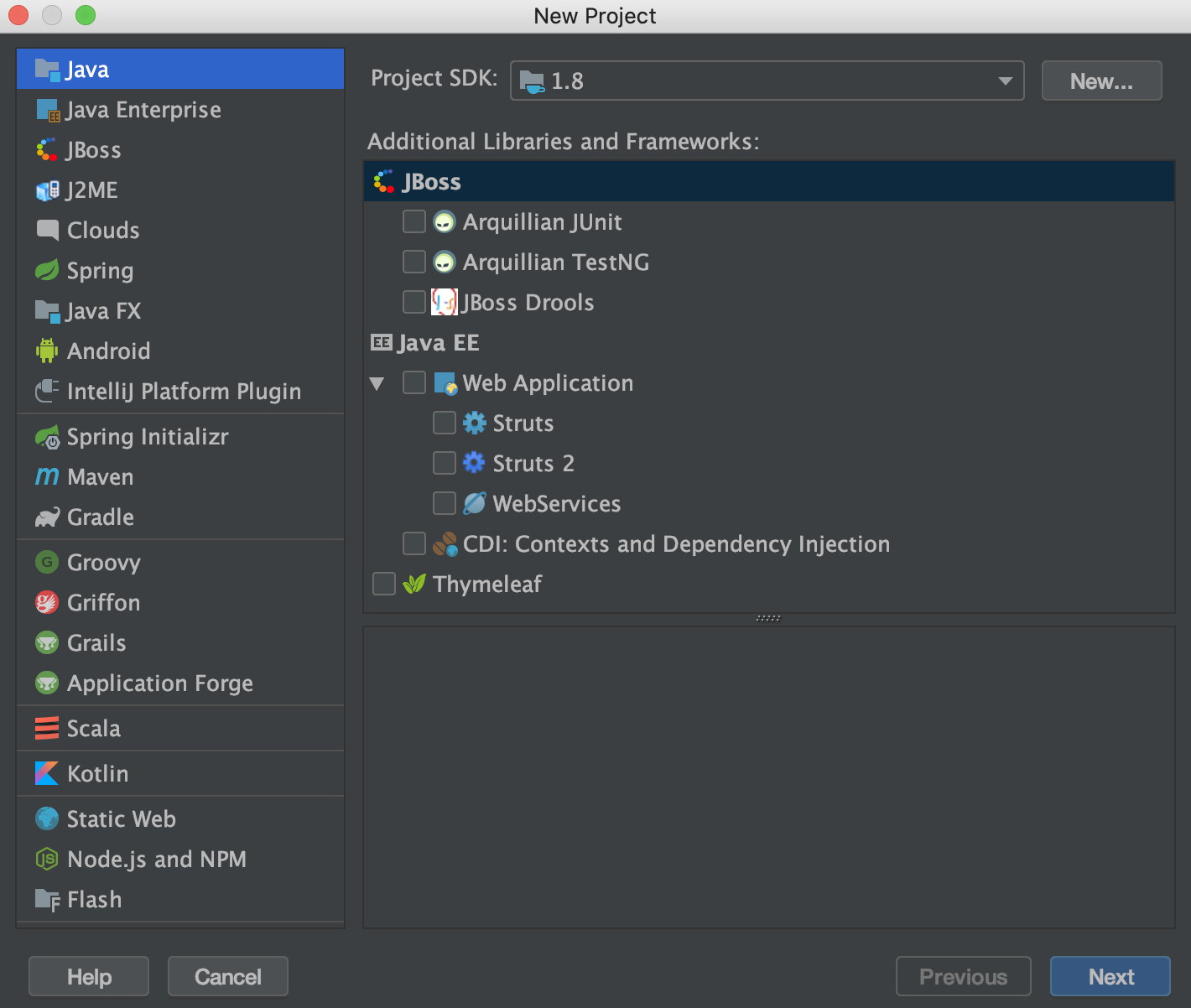Click the Arquillian JUnit alien icon

[445, 222]
